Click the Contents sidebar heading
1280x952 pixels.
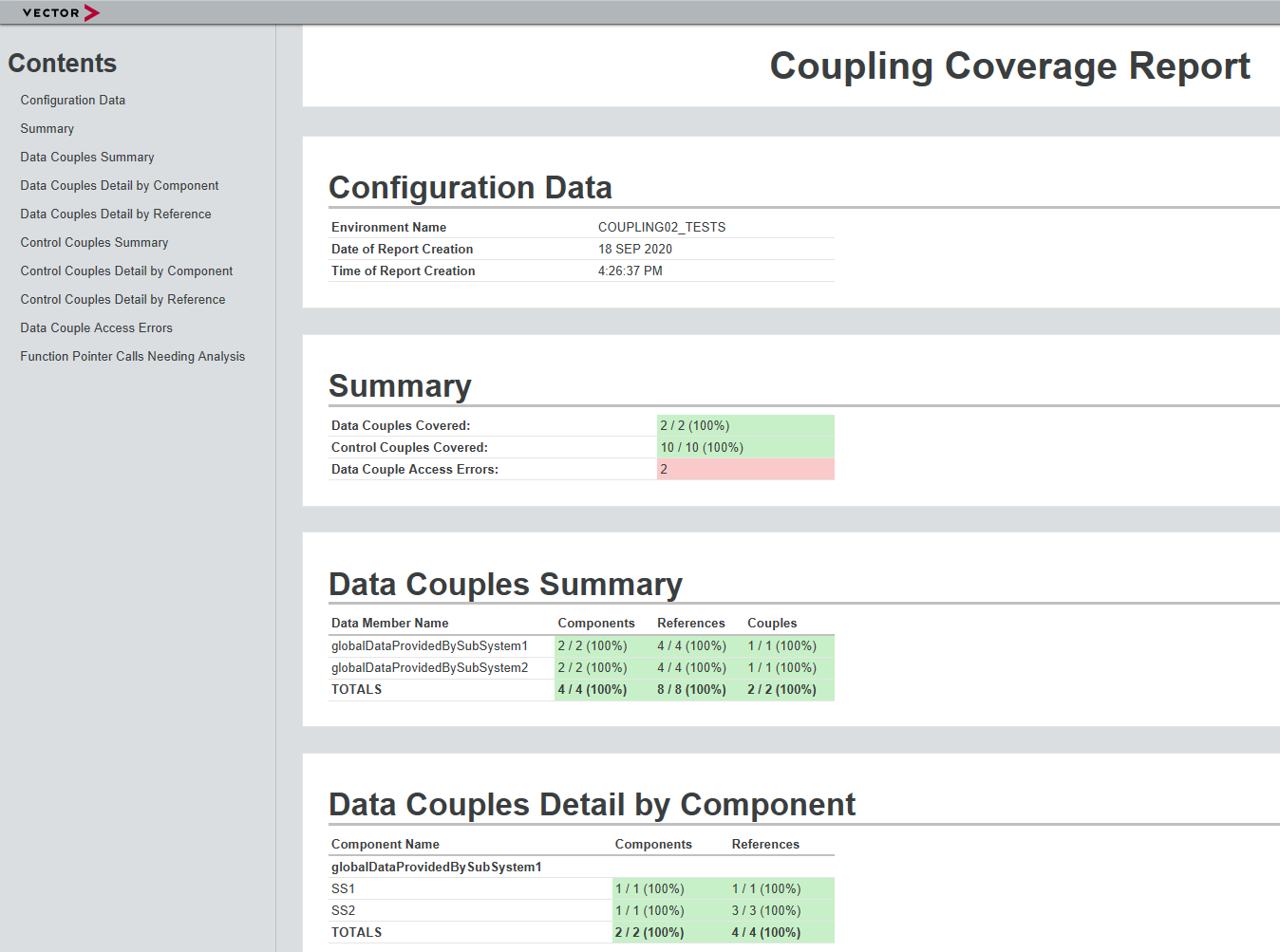pyautogui.click(x=63, y=64)
